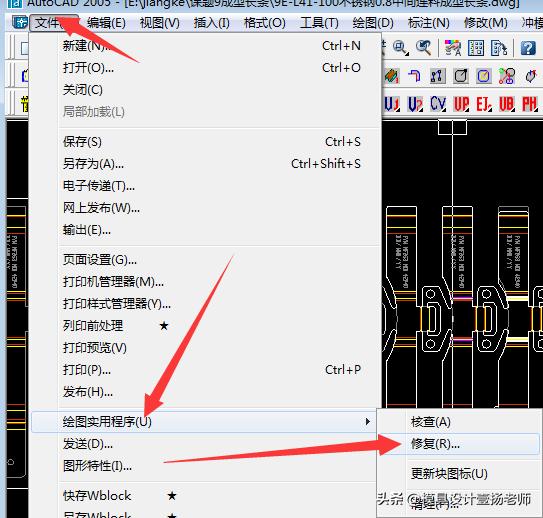Select the U2 punch tool icon
543x518 pixels.
[415, 104]
